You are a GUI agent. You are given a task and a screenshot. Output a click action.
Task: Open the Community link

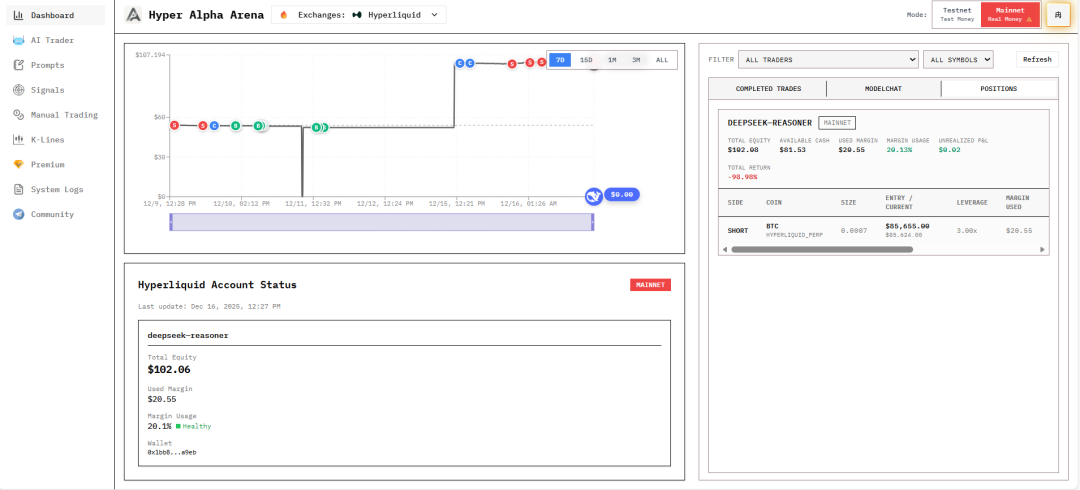point(51,215)
